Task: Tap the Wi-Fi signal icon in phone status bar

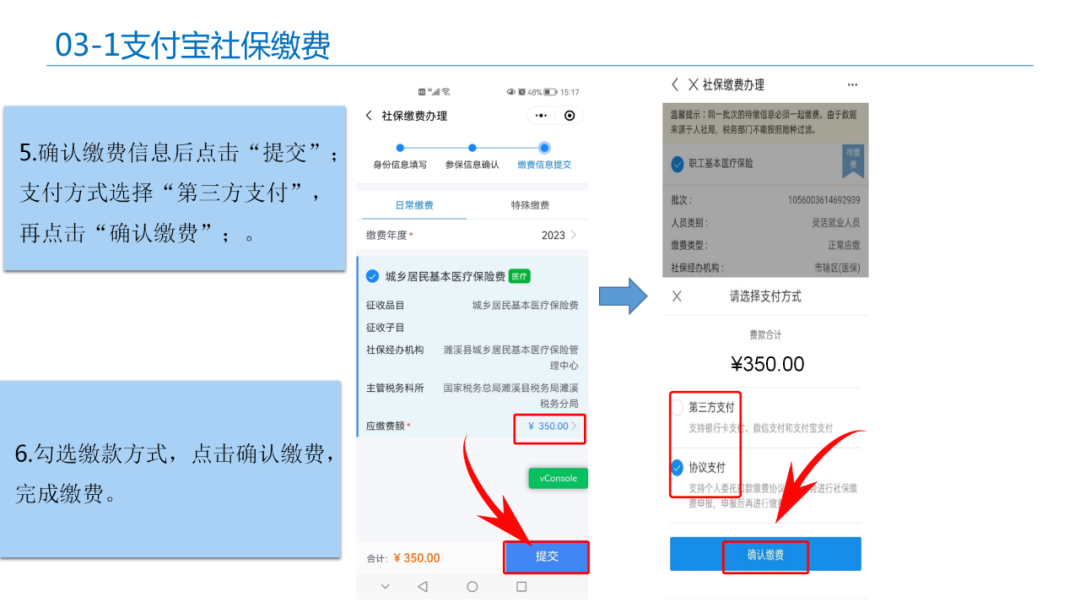Action: click(446, 92)
